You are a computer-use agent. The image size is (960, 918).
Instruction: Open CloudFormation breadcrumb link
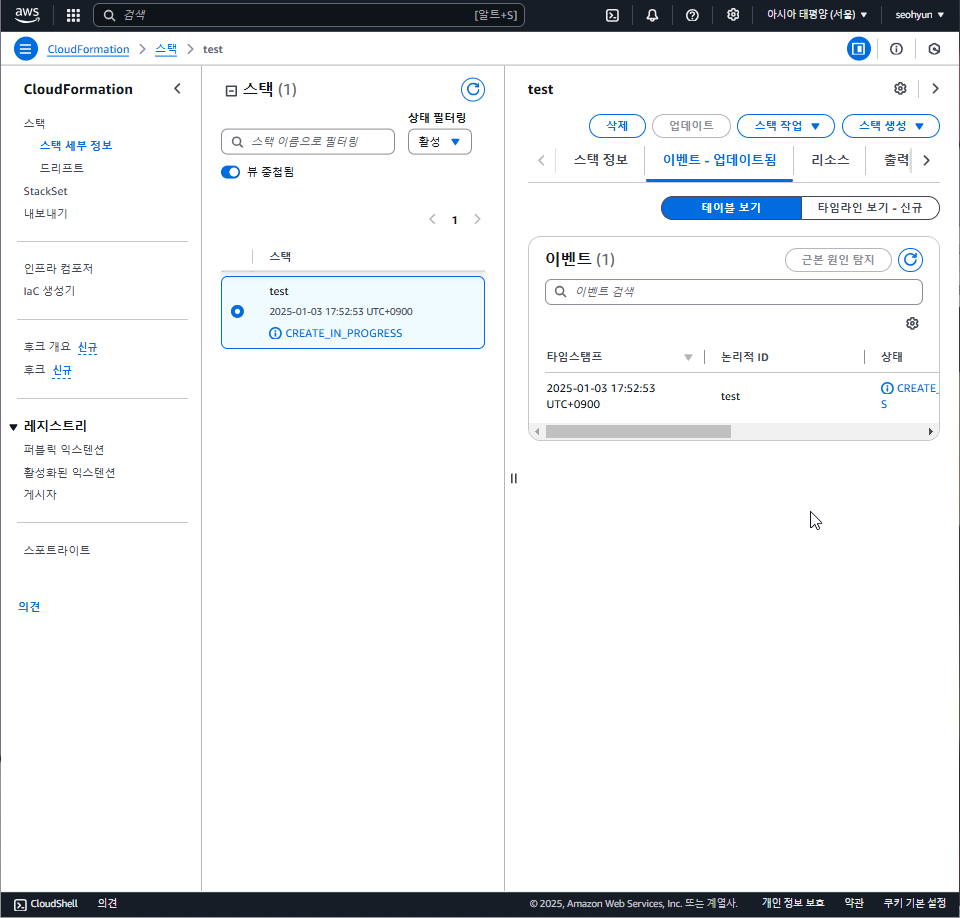click(88, 50)
